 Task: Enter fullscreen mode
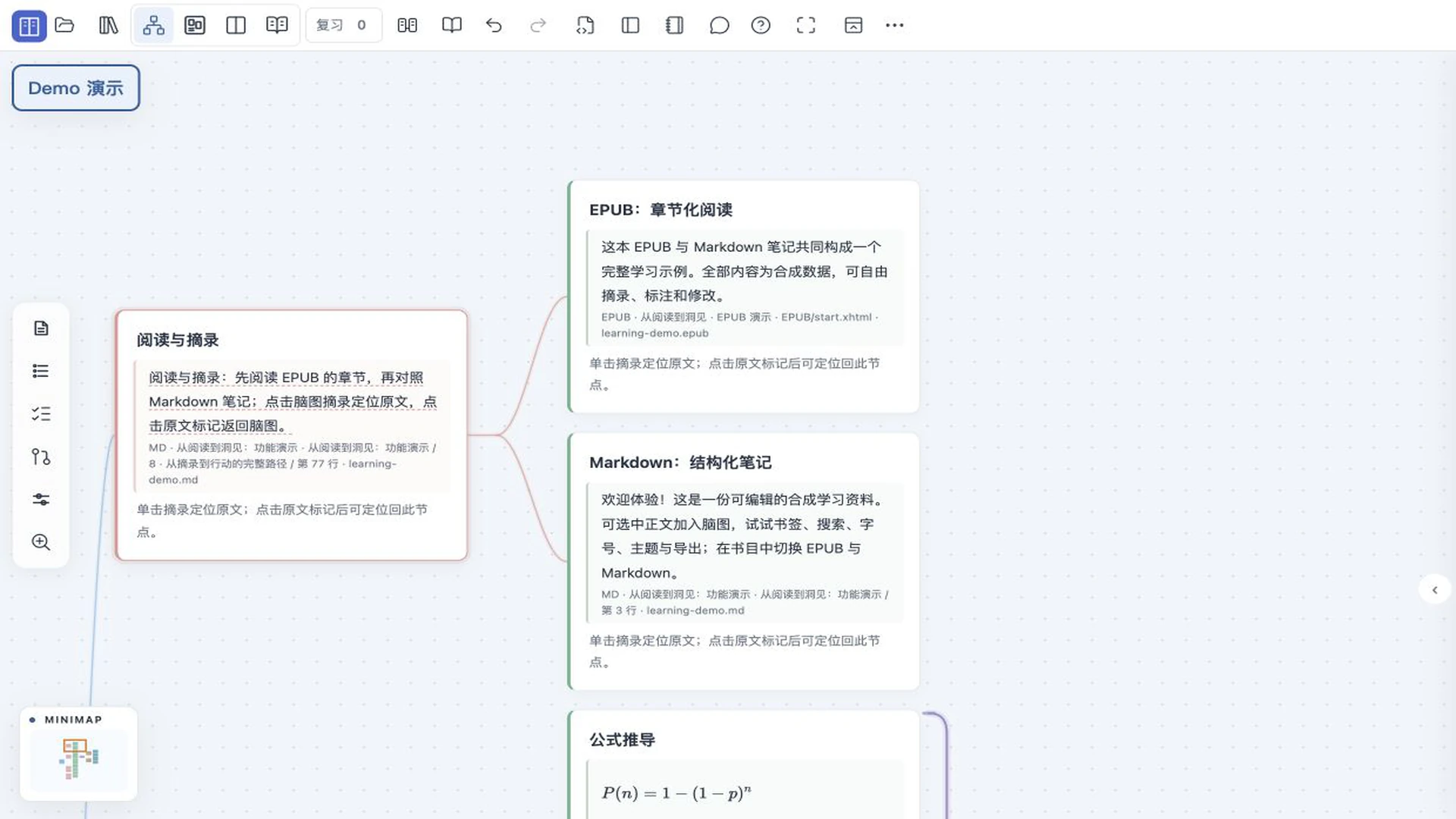coord(806,26)
